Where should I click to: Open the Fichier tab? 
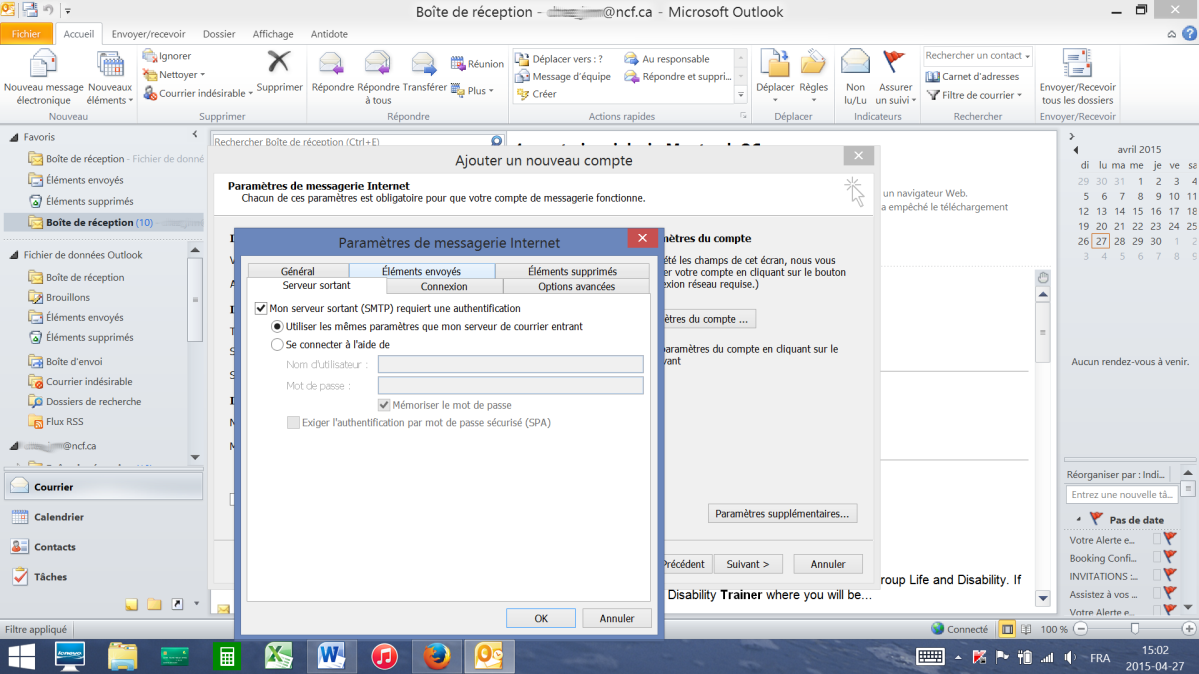coord(26,34)
